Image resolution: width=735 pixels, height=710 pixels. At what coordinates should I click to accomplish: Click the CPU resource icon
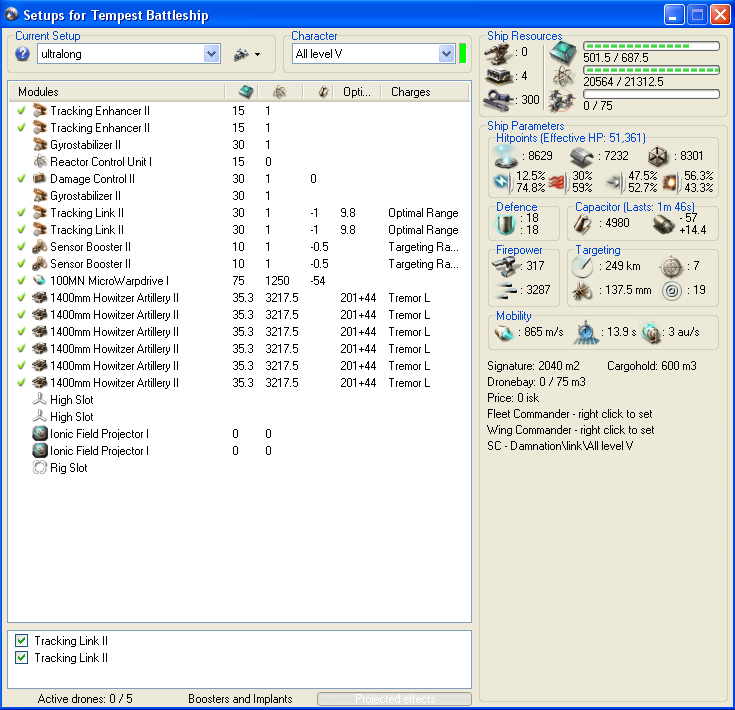click(x=562, y=52)
